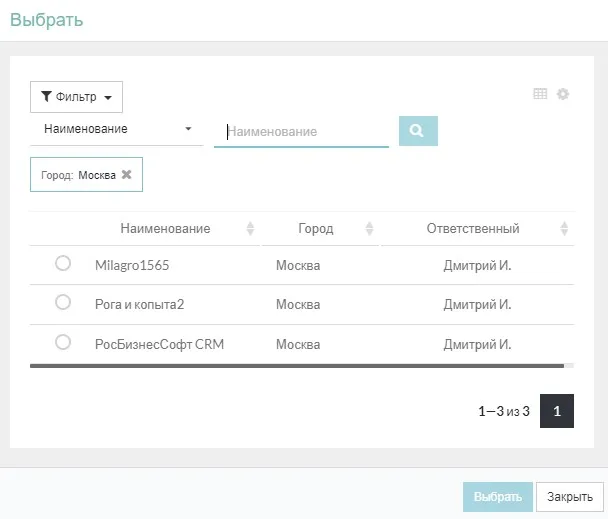Viewport: 608px width, 519px height.
Task: Sort by Ответственный column arrows
Action: click(564, 229)
